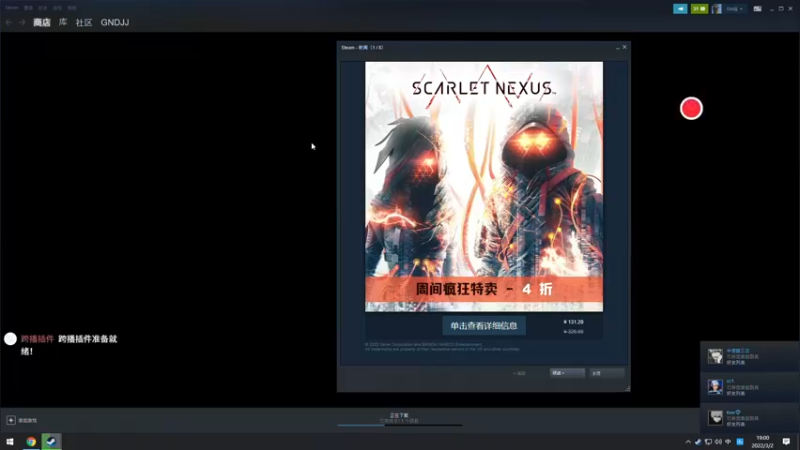Viewport: 800px width, 450px height.
Task: Open the volume tray icon
Action: click(718, 442)
